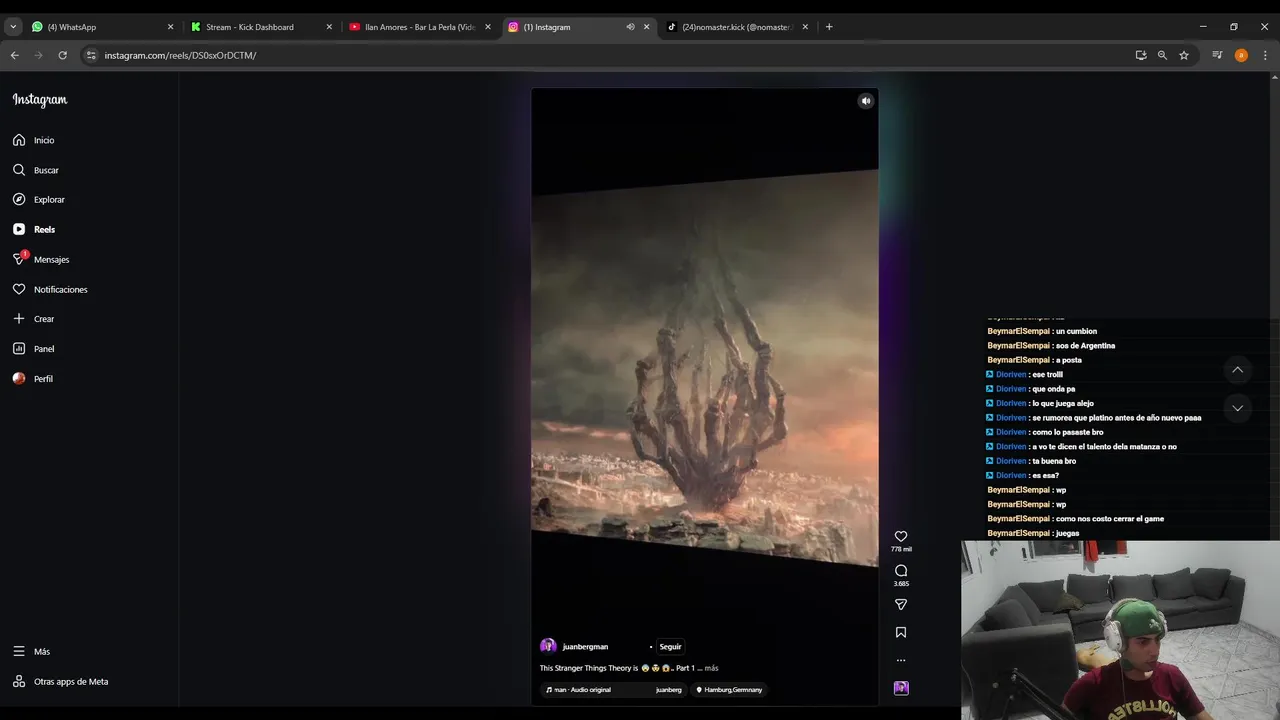The width and height of the screenshot is (1280, 720).
Task: Click the zoom magnifier in address bar
Action: coord(1162,55)
